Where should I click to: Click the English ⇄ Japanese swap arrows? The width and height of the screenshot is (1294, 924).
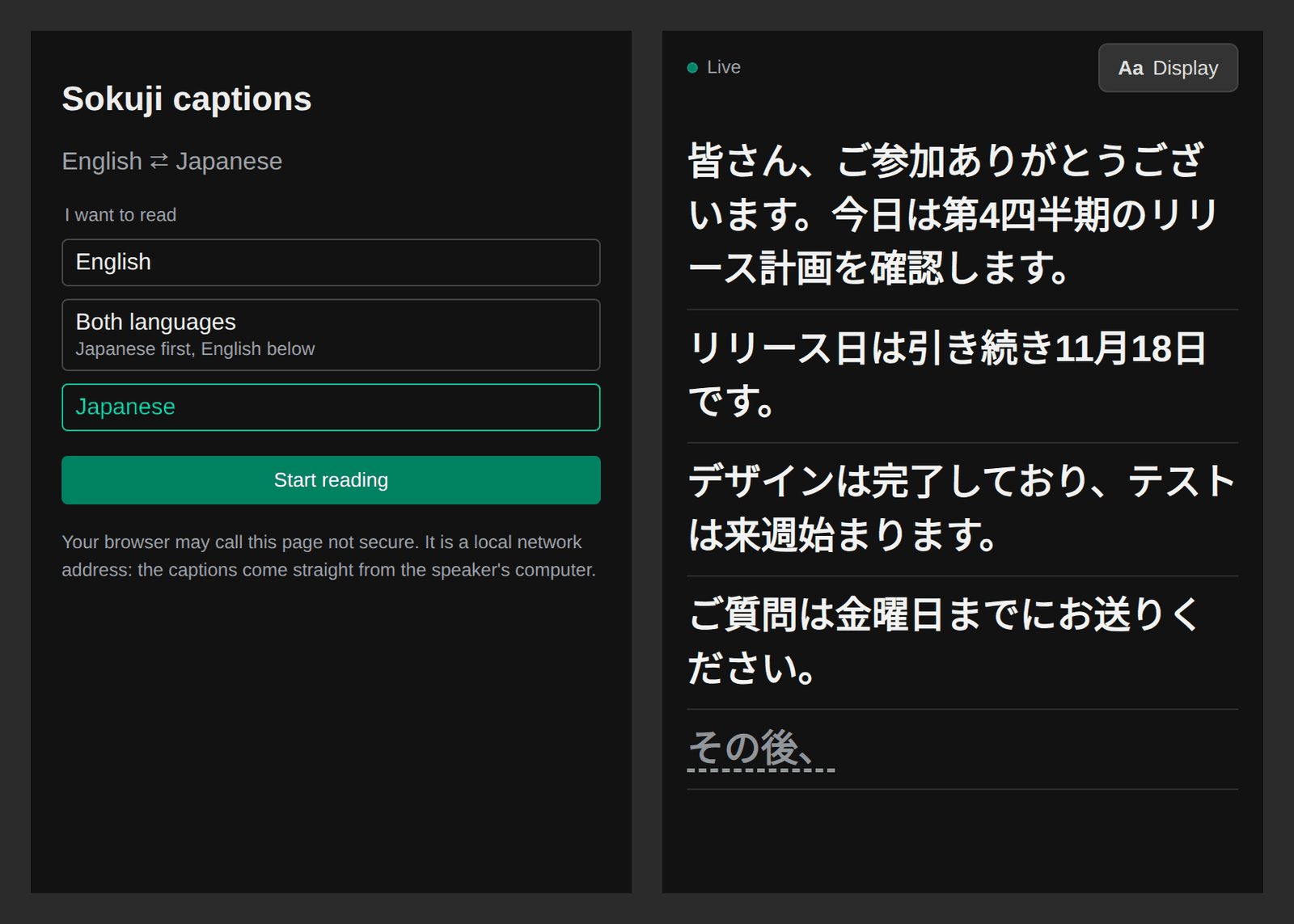[x=159, y=161]
